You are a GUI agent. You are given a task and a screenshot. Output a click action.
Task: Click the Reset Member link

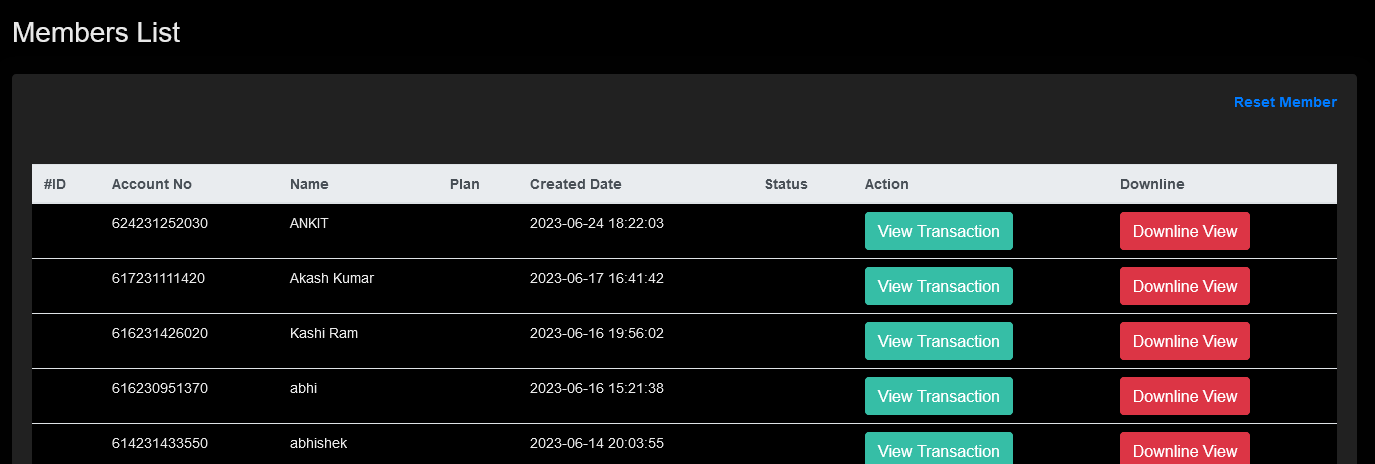[1285, 102]
